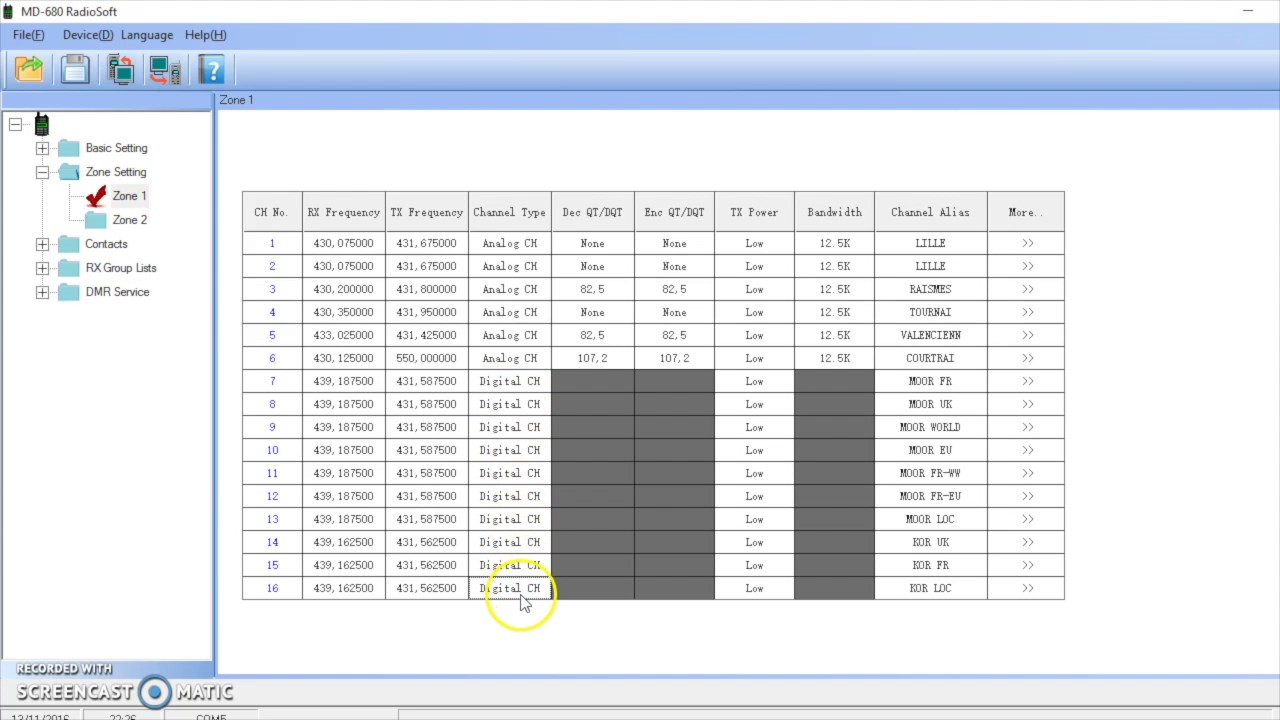The image size is (1280, 720).
Task: Click the Open file toolbar icon
Action: [29, 69]
